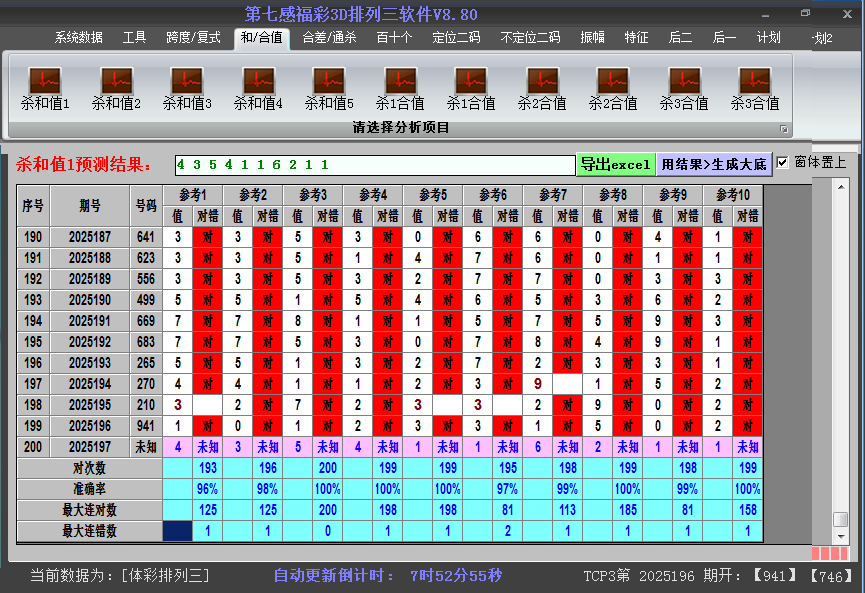Click 最大连对数 value 185 under 参考8
865x593 pixels.
pyautogui.click(x=628, y=510)
